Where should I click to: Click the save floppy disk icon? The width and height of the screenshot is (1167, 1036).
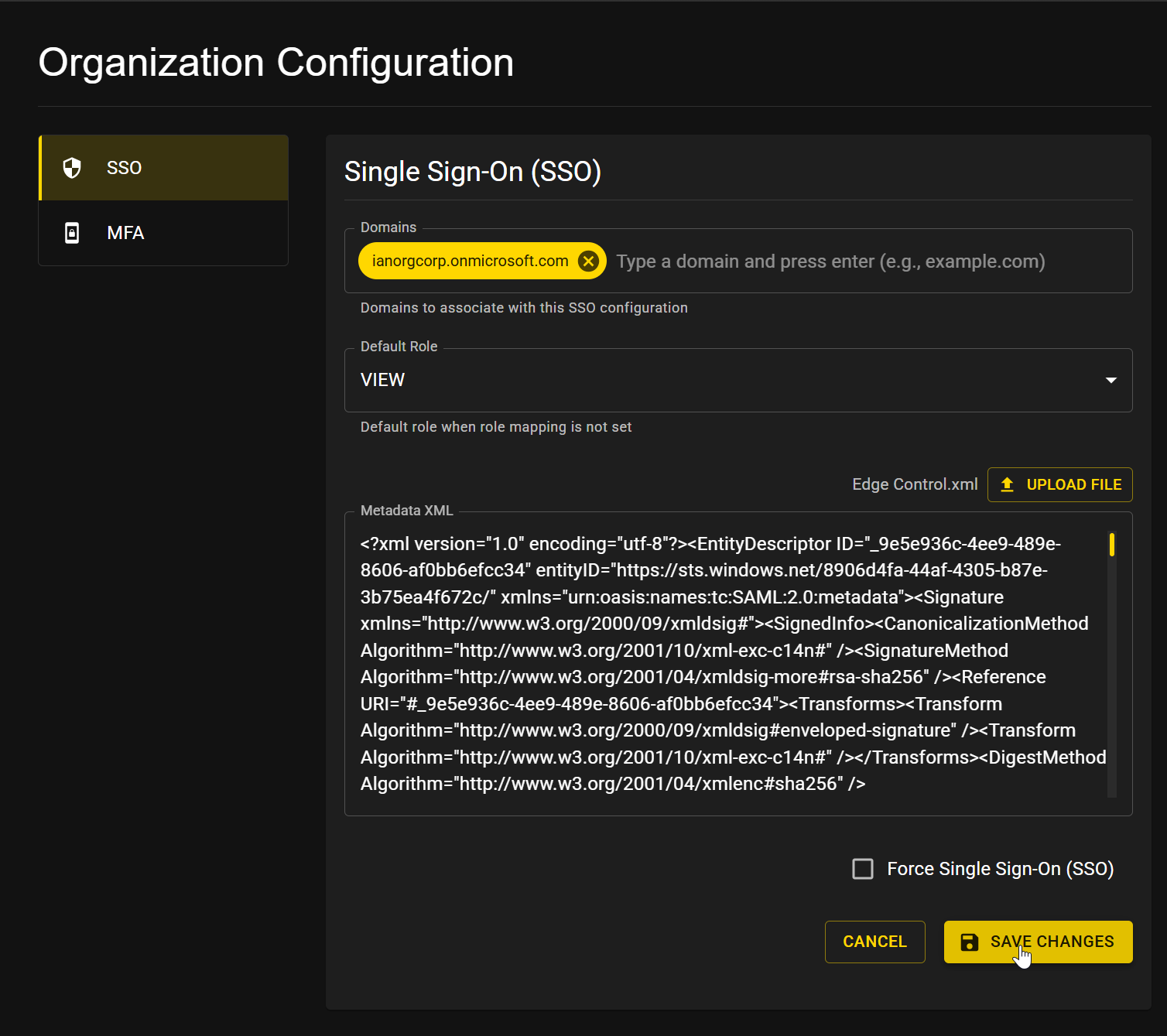[970, 942]
